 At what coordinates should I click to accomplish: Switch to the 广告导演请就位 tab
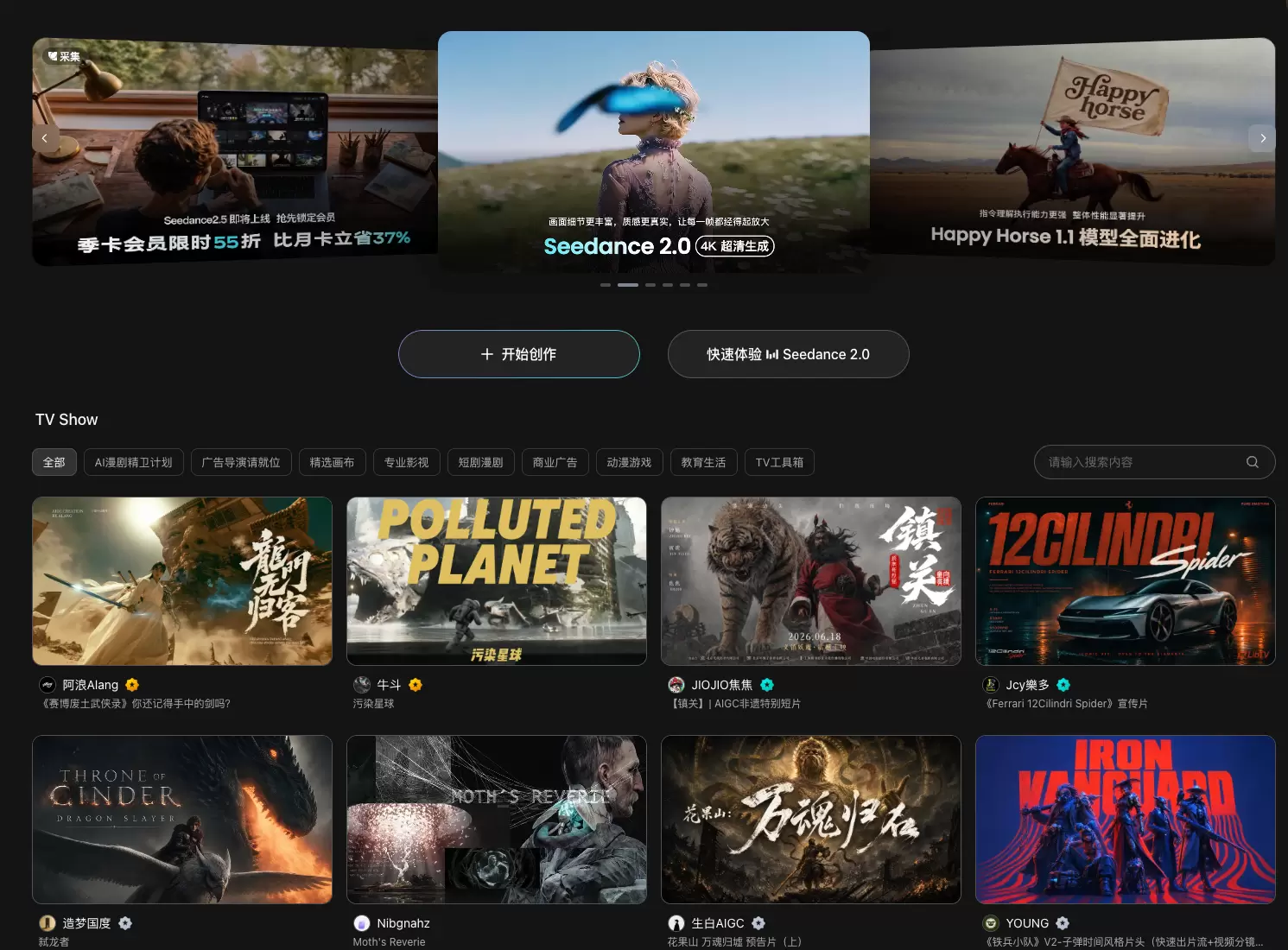(x=241, y=462)
